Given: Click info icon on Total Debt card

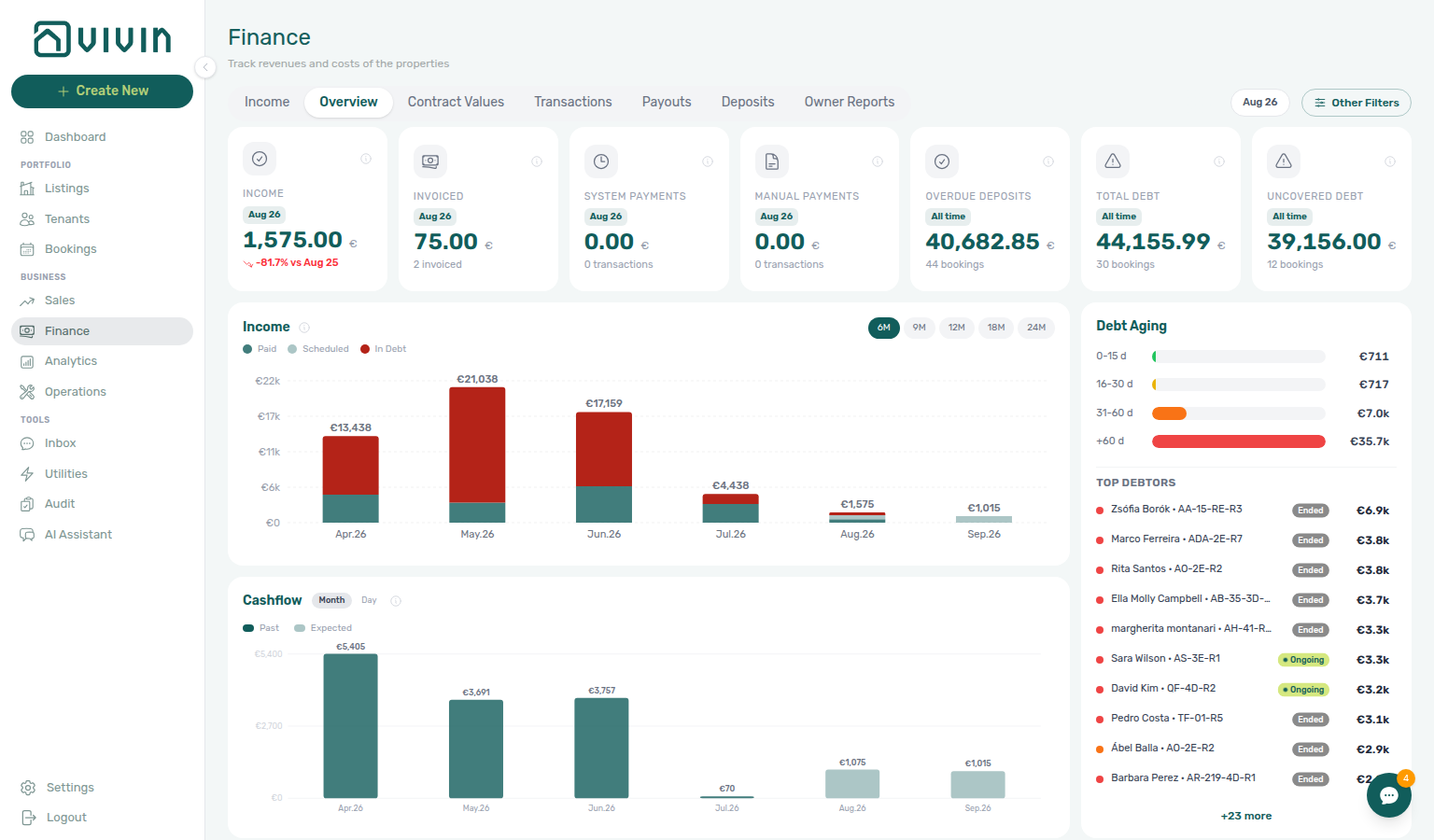Looking at the screenshot, I should tap(1219, 161).
